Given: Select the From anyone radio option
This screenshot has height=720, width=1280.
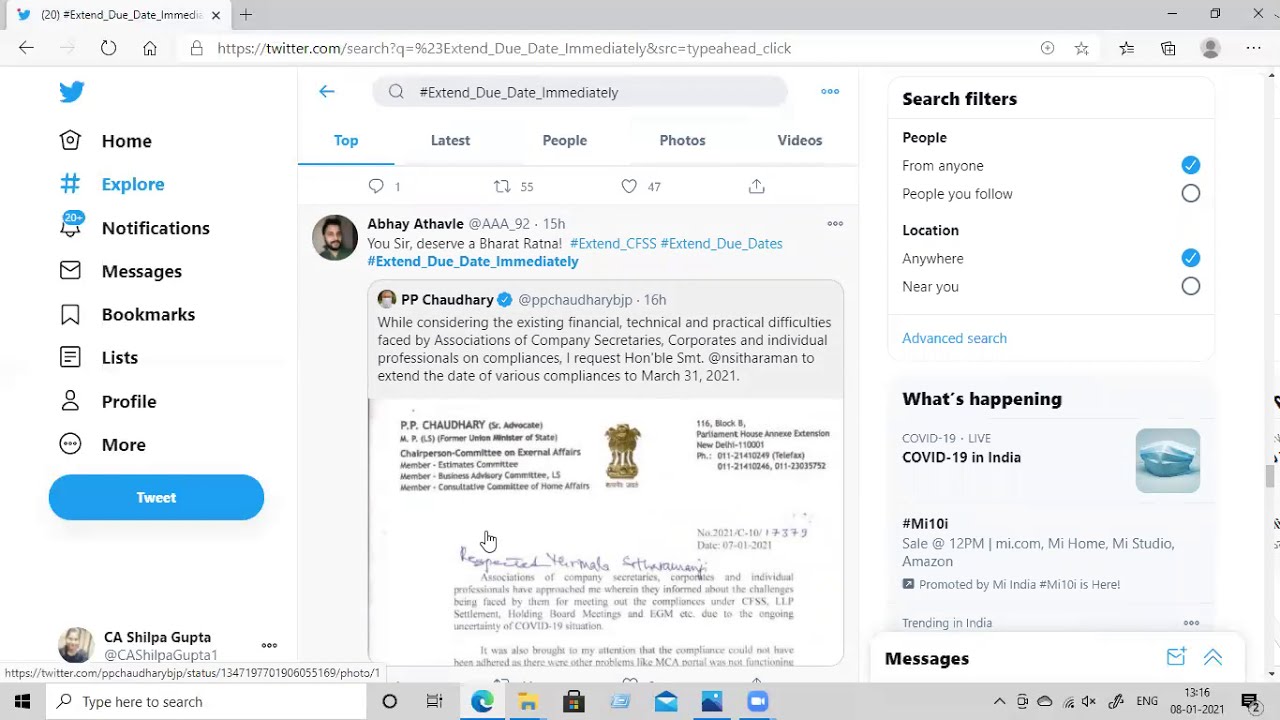Looking at the screenshot, I should tap(1190, 165).
